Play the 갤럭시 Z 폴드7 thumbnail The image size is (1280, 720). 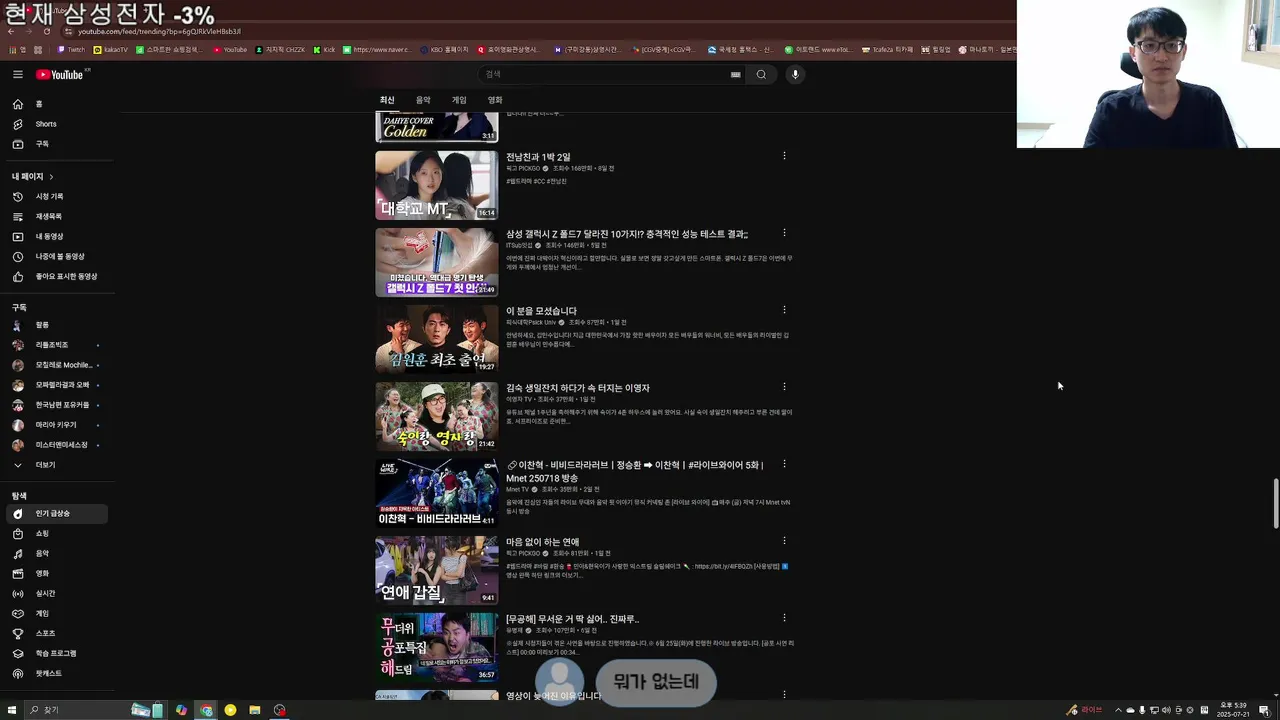pos(436,262)
